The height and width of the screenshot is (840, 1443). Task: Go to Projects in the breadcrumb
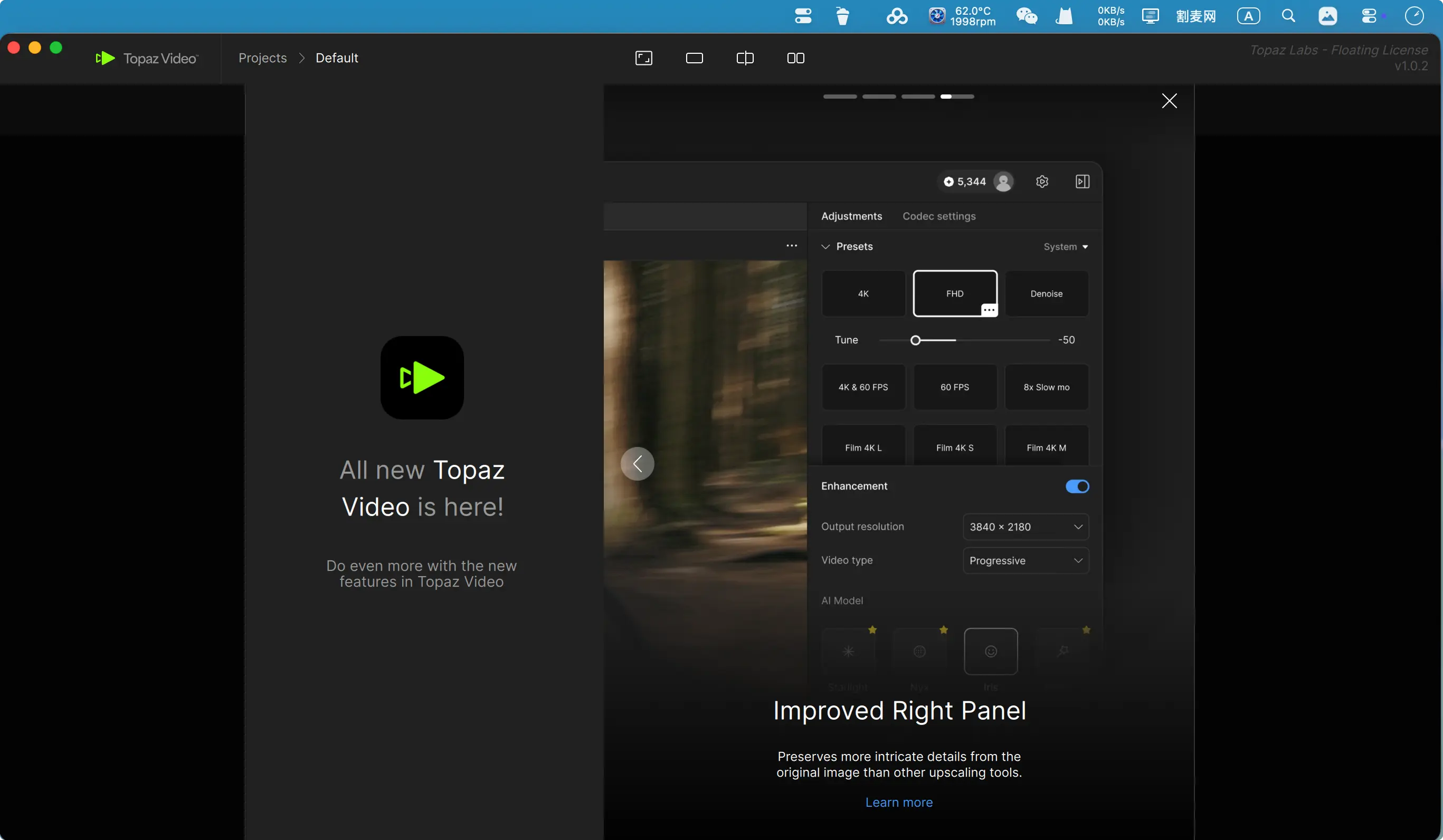tap(262, 58)
